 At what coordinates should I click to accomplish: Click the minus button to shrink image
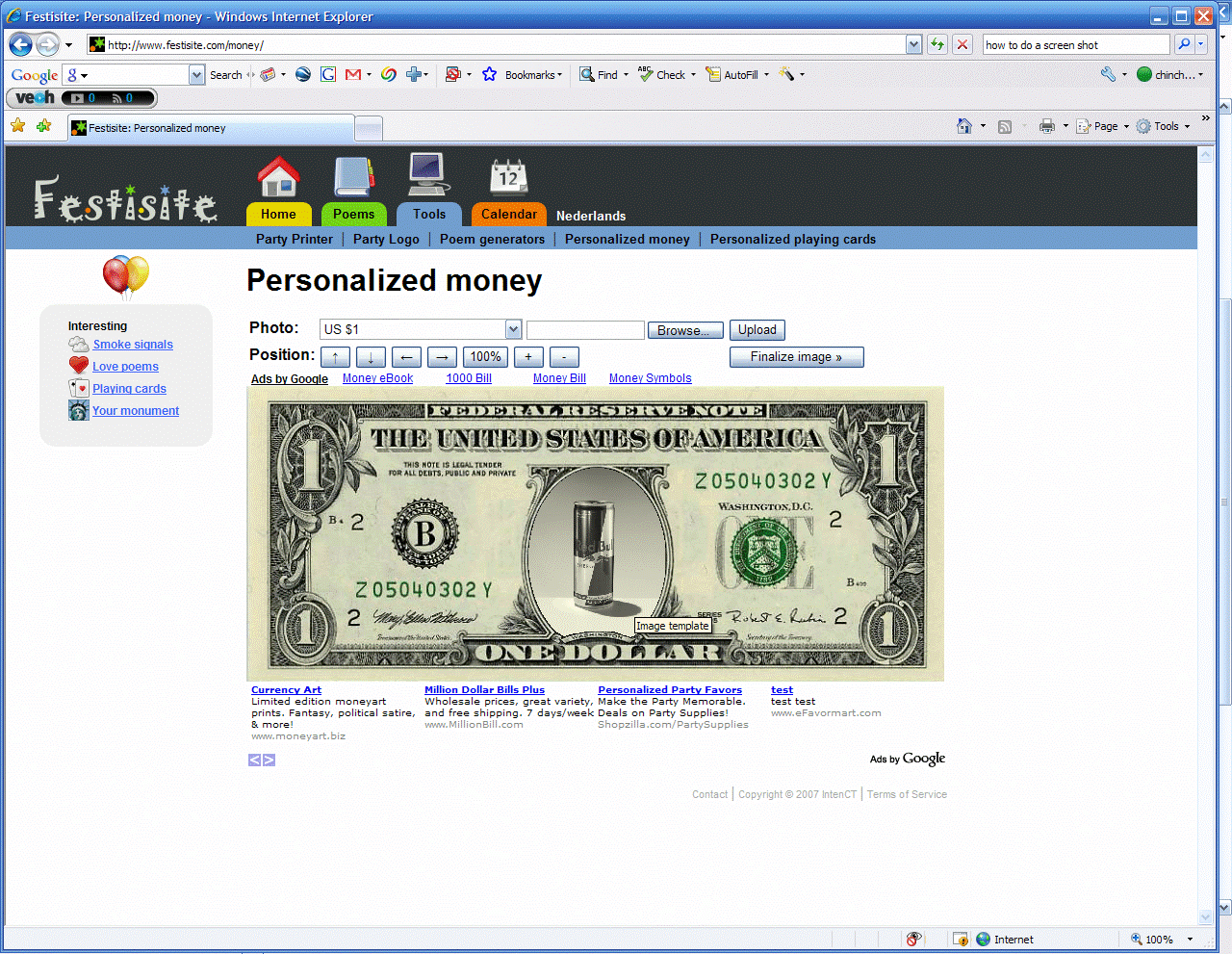pyautogui.click(x=564, y=356)
